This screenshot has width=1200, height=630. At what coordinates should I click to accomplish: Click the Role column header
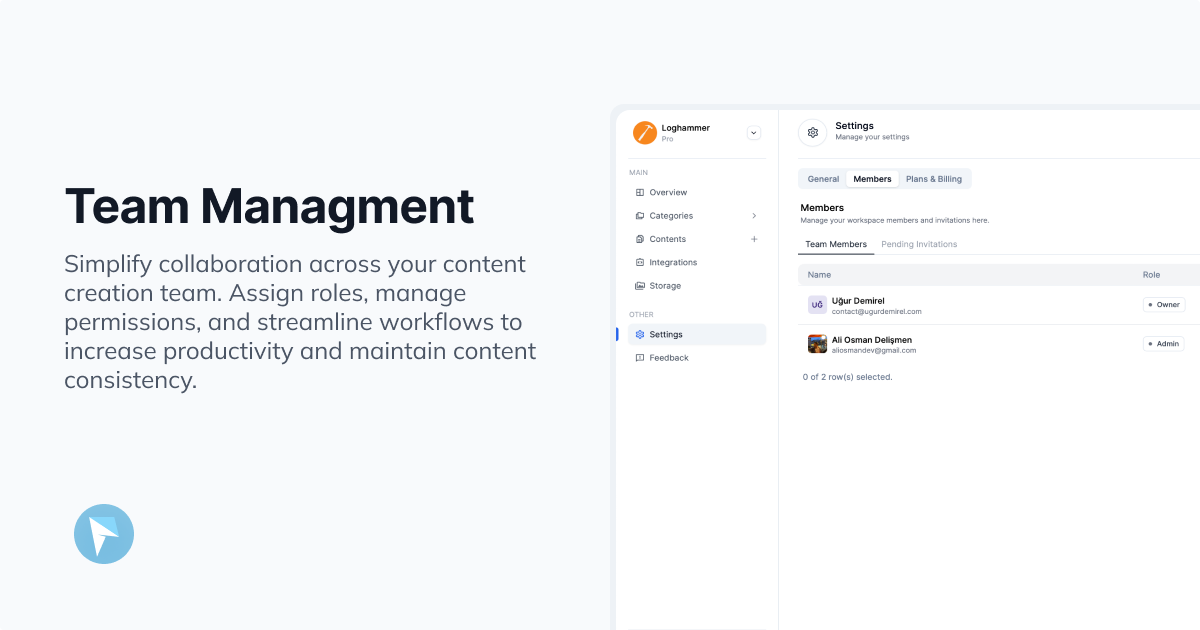coord(1152,274)
